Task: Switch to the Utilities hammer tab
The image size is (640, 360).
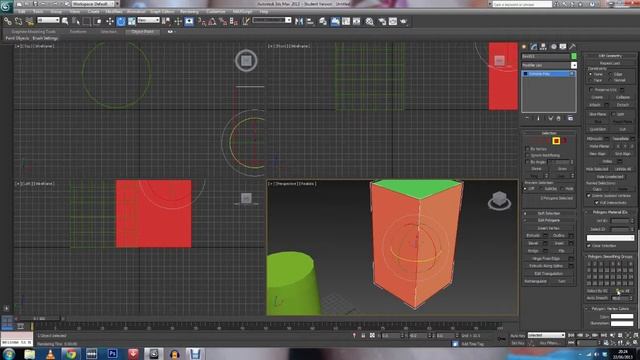Action: pyautogui.click(x=572, y=47)
